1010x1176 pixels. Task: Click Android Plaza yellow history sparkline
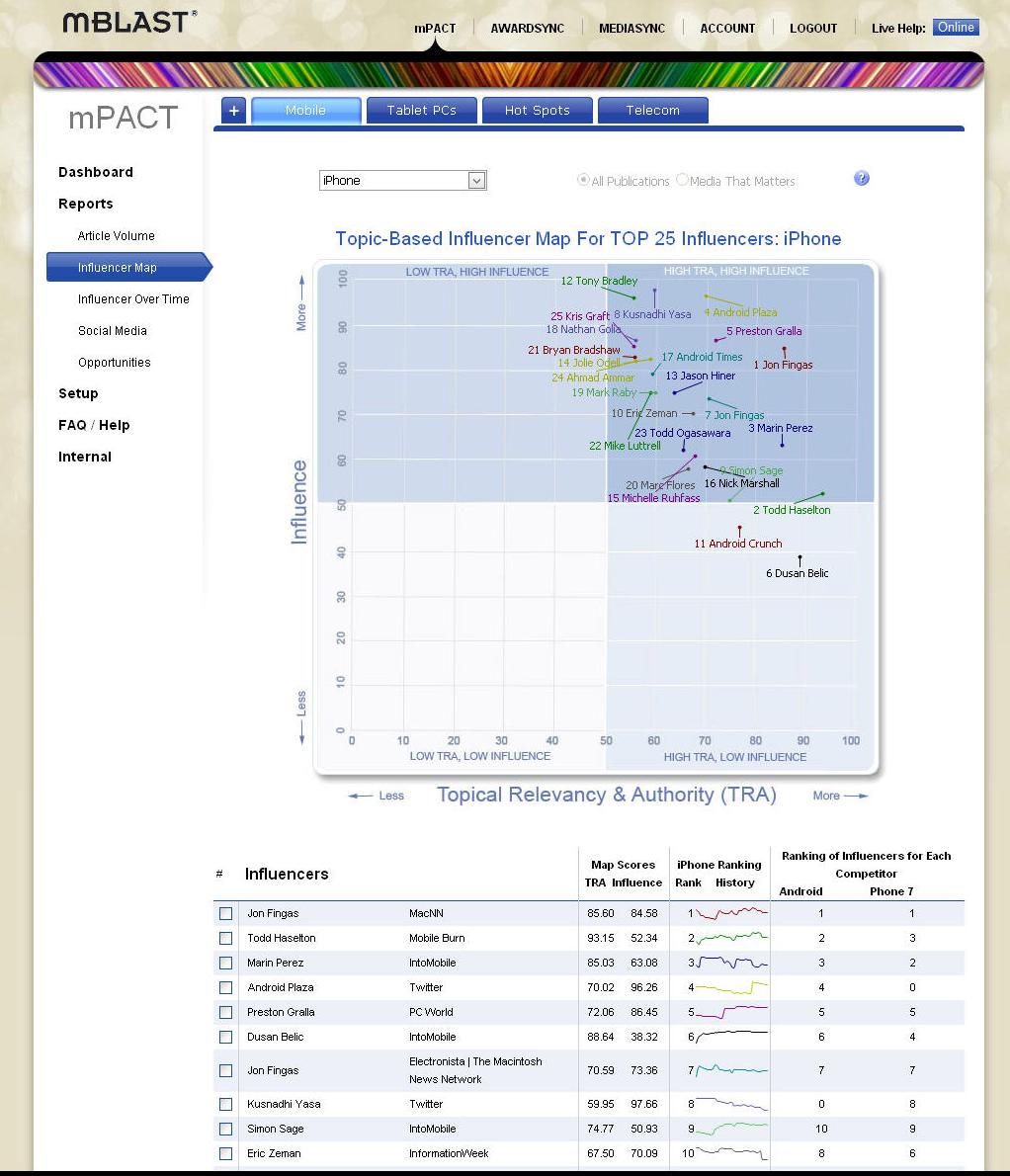pyautogui.click(x=732, y=987)
